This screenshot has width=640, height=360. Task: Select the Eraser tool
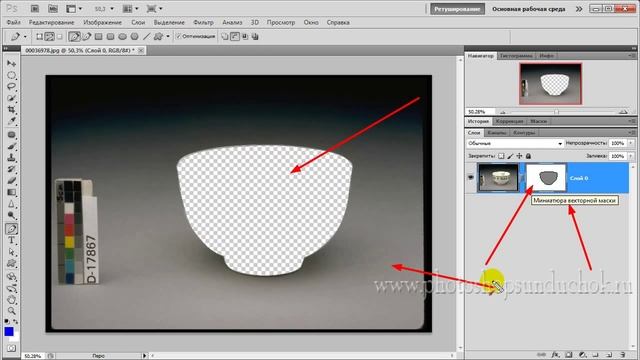[x=11, y=180]
